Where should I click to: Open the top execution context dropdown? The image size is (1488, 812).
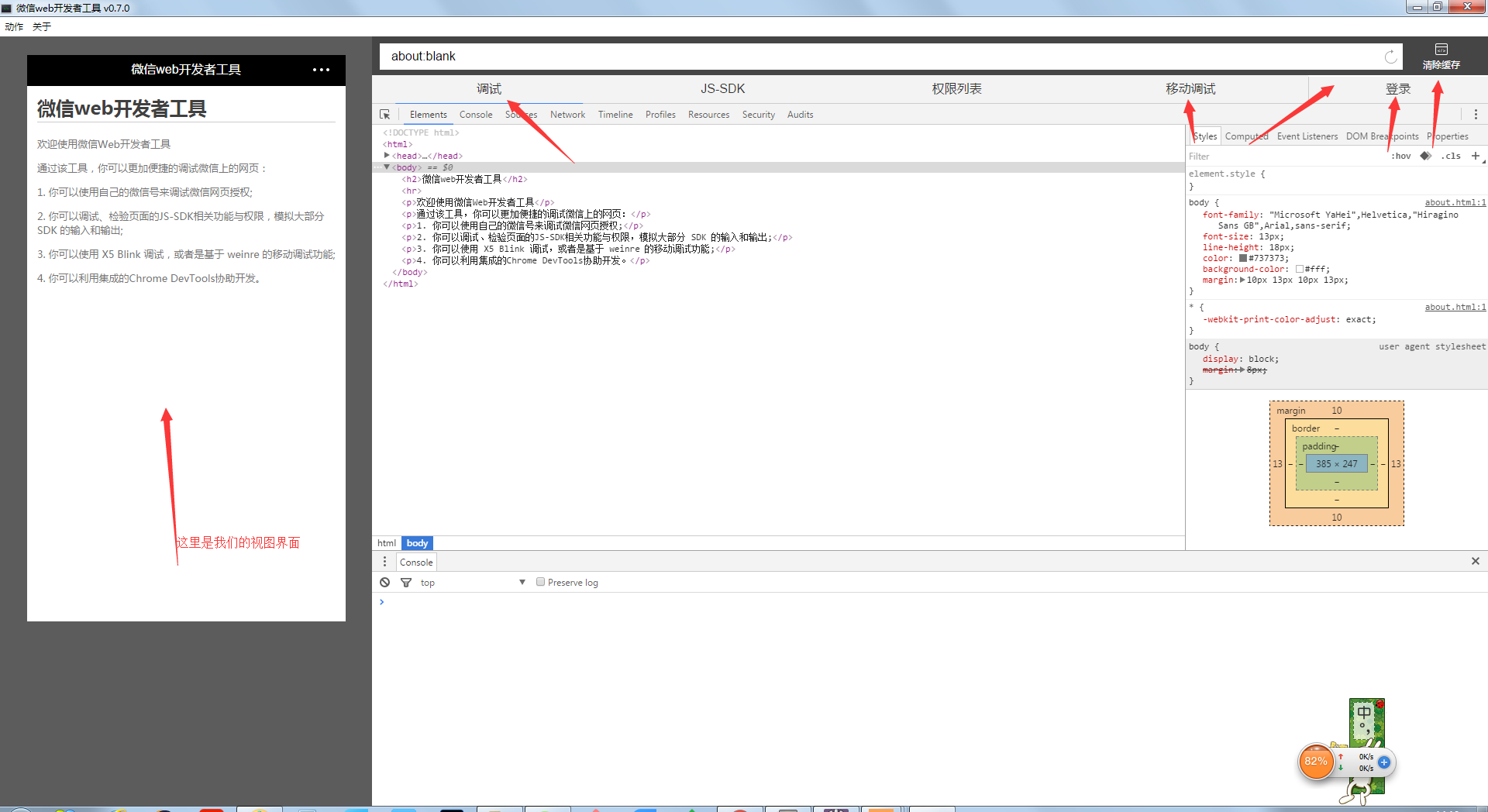point(473,583)
